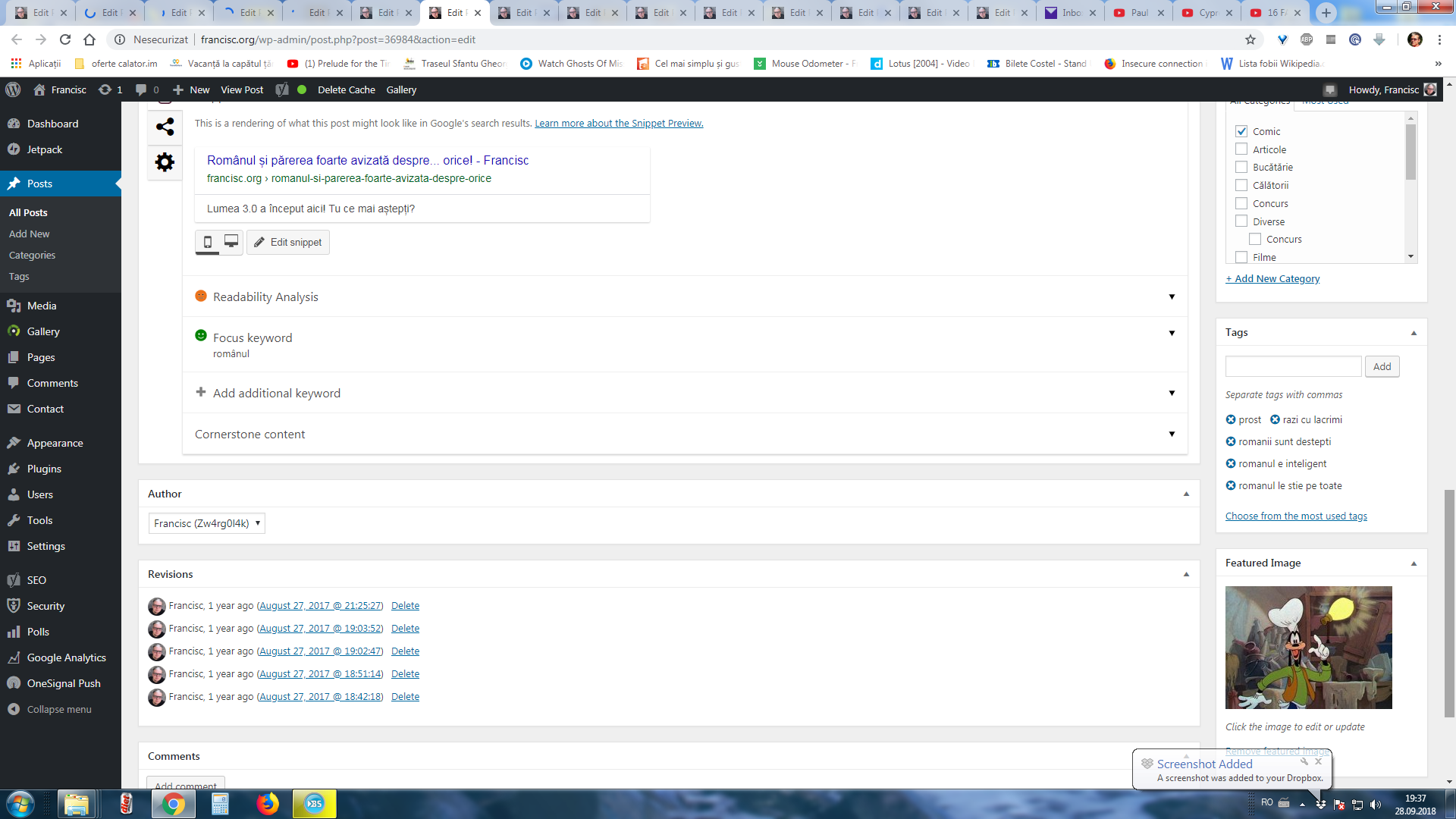
Task: Uncheck the Comic category
Action: click(1241, 131)
